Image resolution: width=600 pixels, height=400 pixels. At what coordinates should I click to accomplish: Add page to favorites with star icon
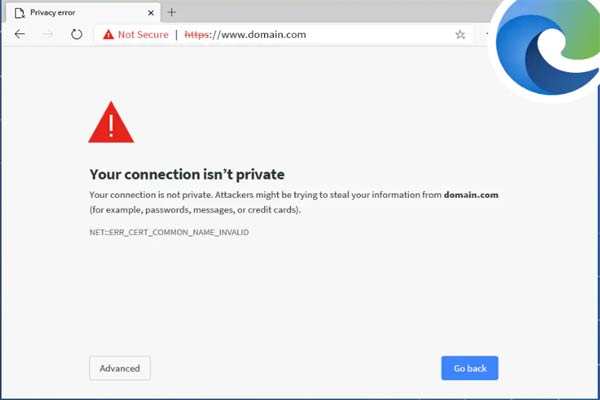point(460,35)
